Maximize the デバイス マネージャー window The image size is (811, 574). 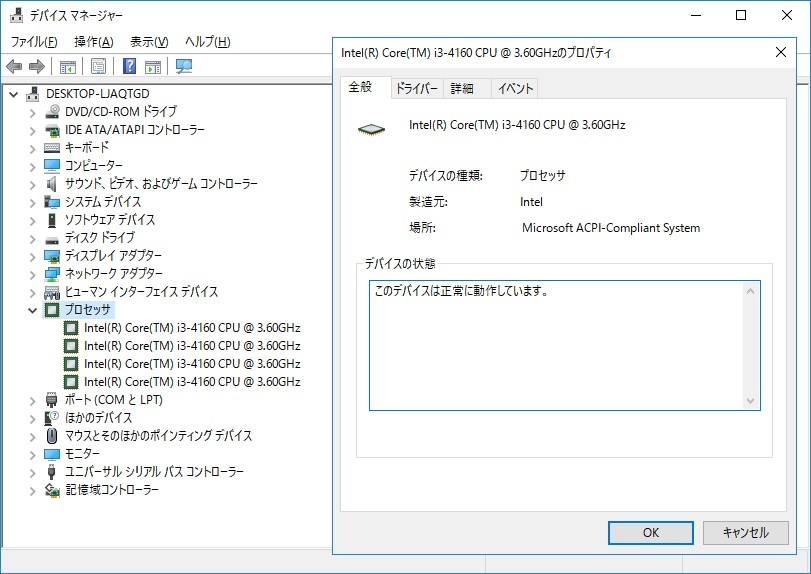click(x=741, y=15)
